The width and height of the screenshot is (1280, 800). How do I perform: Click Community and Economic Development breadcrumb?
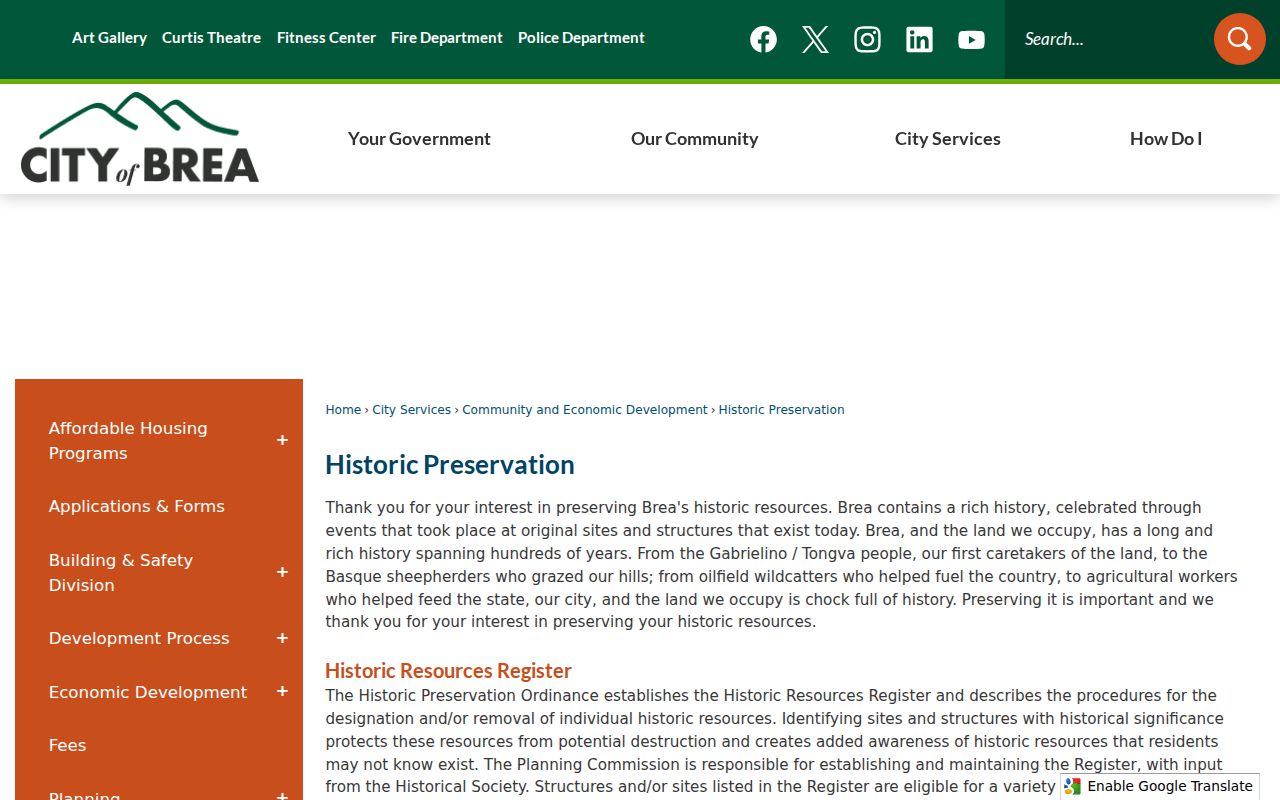pyautogui.click(x=585, y=410)
